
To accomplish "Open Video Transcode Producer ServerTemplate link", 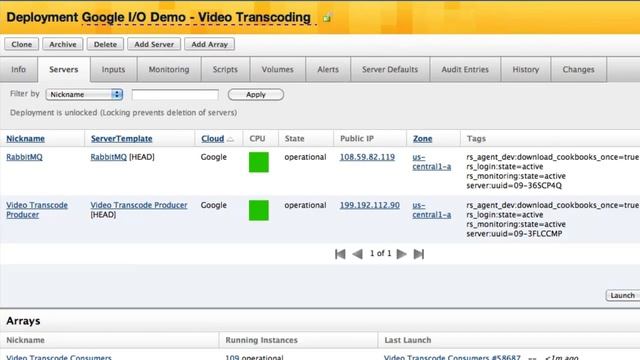I will 139,205.
